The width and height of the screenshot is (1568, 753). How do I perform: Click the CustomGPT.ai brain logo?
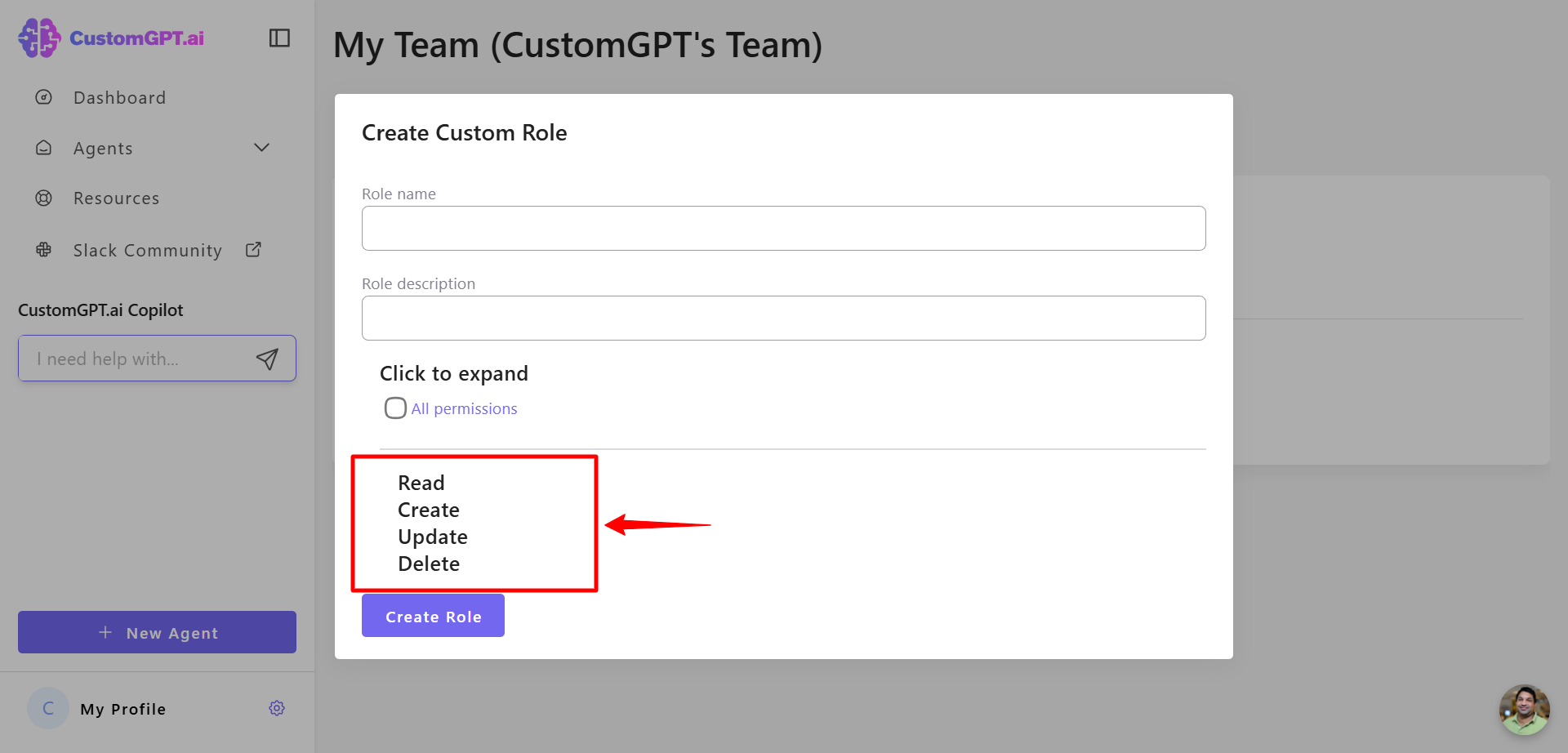tap(39, 38)
